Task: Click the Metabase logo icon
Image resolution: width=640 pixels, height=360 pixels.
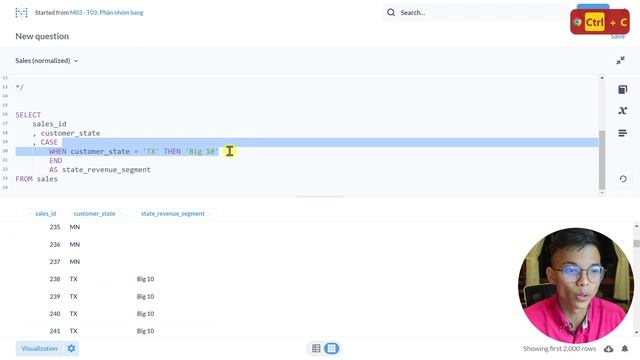Action: coord(21,13)
